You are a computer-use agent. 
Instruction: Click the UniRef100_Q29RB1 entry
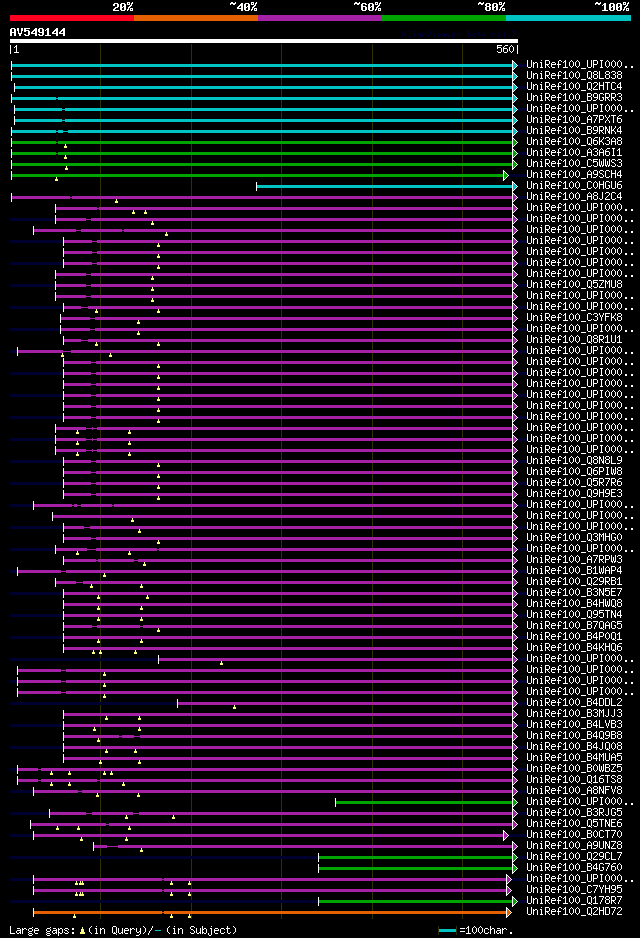[x=574, y=581]
